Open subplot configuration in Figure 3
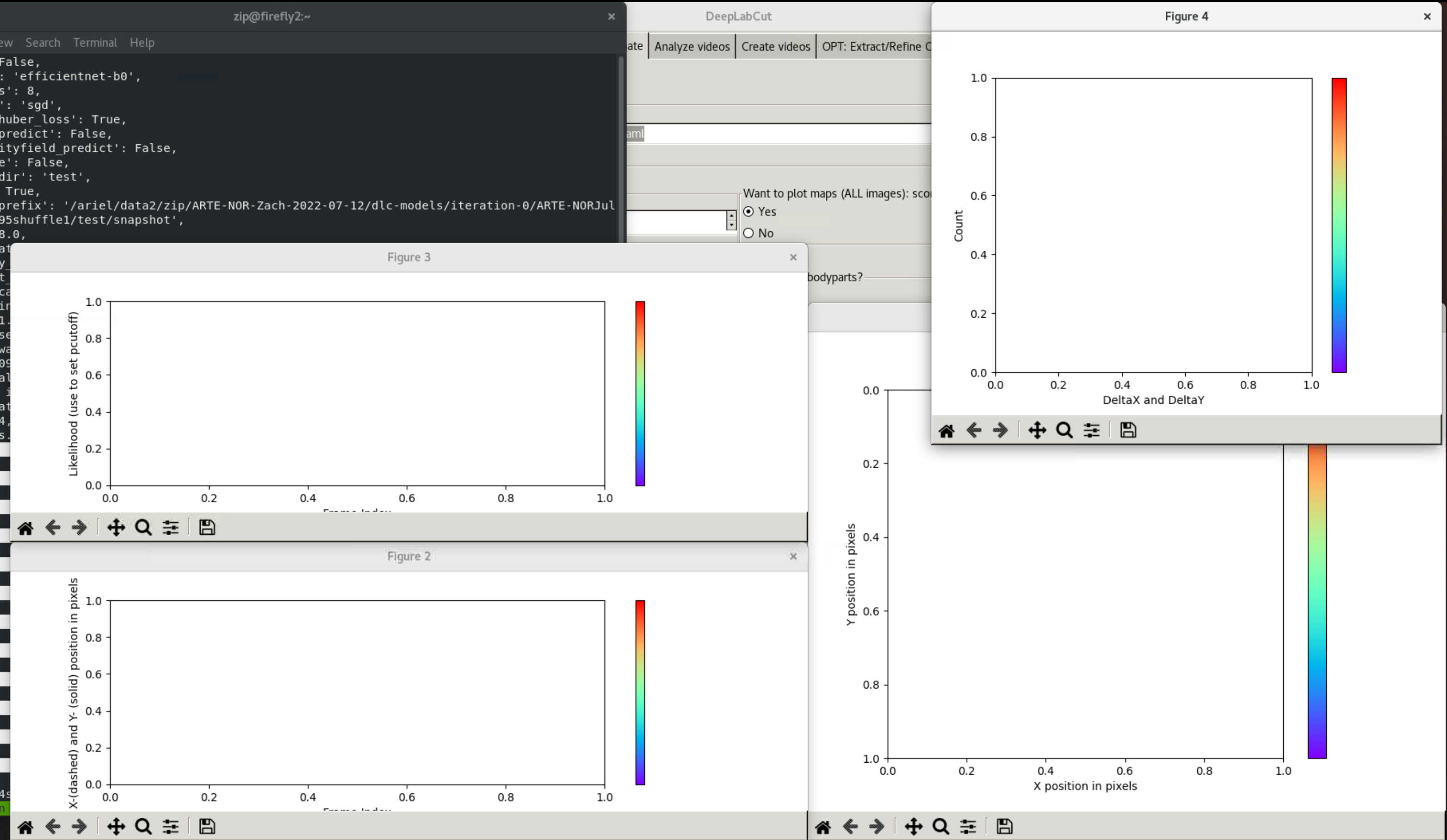 (171, 527)
